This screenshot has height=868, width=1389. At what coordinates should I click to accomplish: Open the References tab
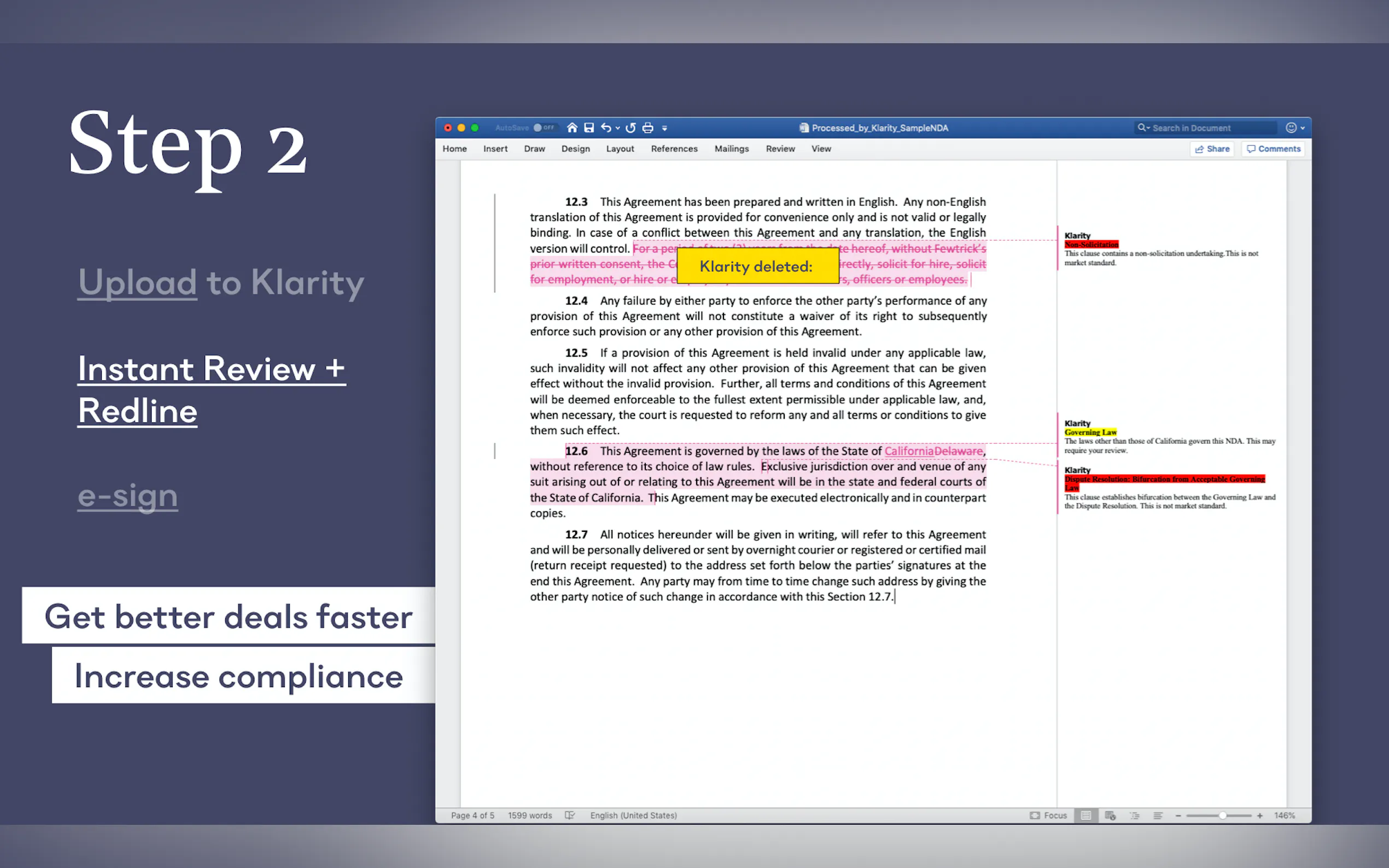(674, 149)
